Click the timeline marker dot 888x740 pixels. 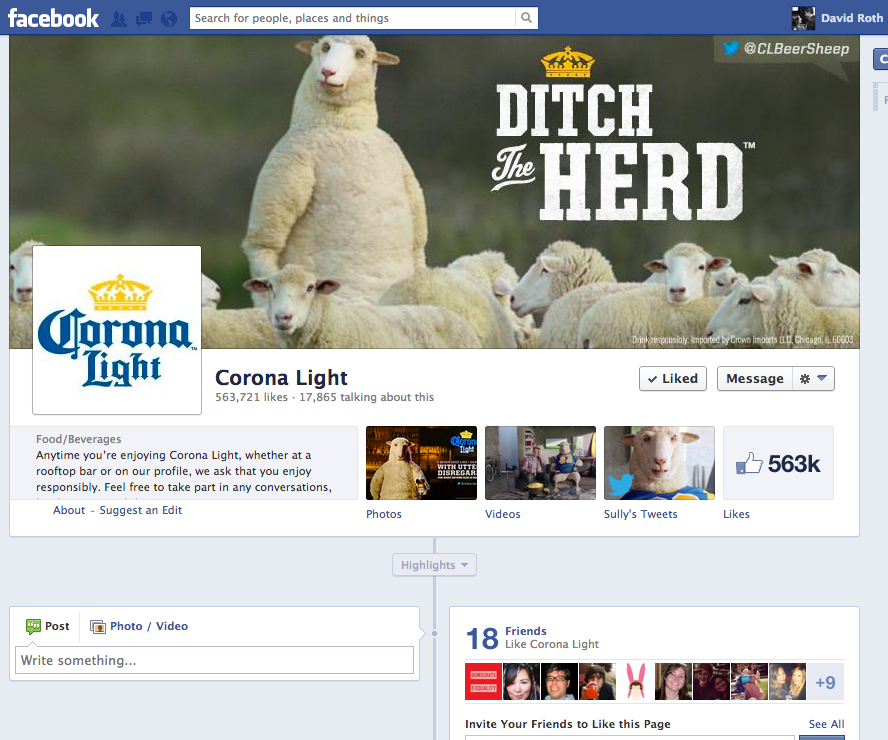tap(434, 634)
